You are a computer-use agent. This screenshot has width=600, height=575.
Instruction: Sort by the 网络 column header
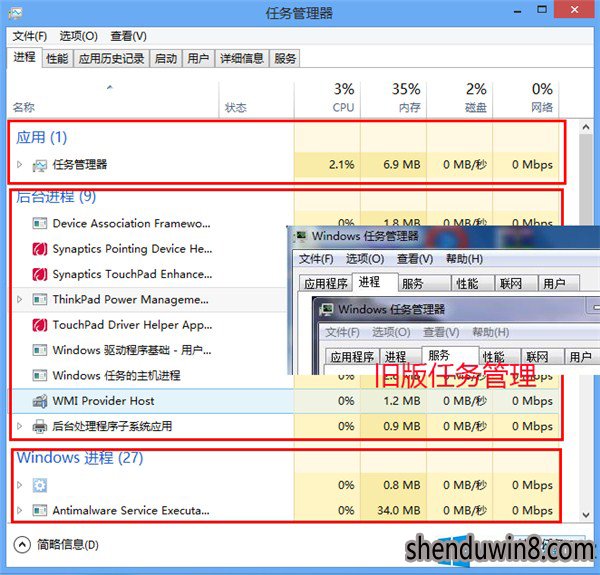pyautogui.click(x=526, y=99)
